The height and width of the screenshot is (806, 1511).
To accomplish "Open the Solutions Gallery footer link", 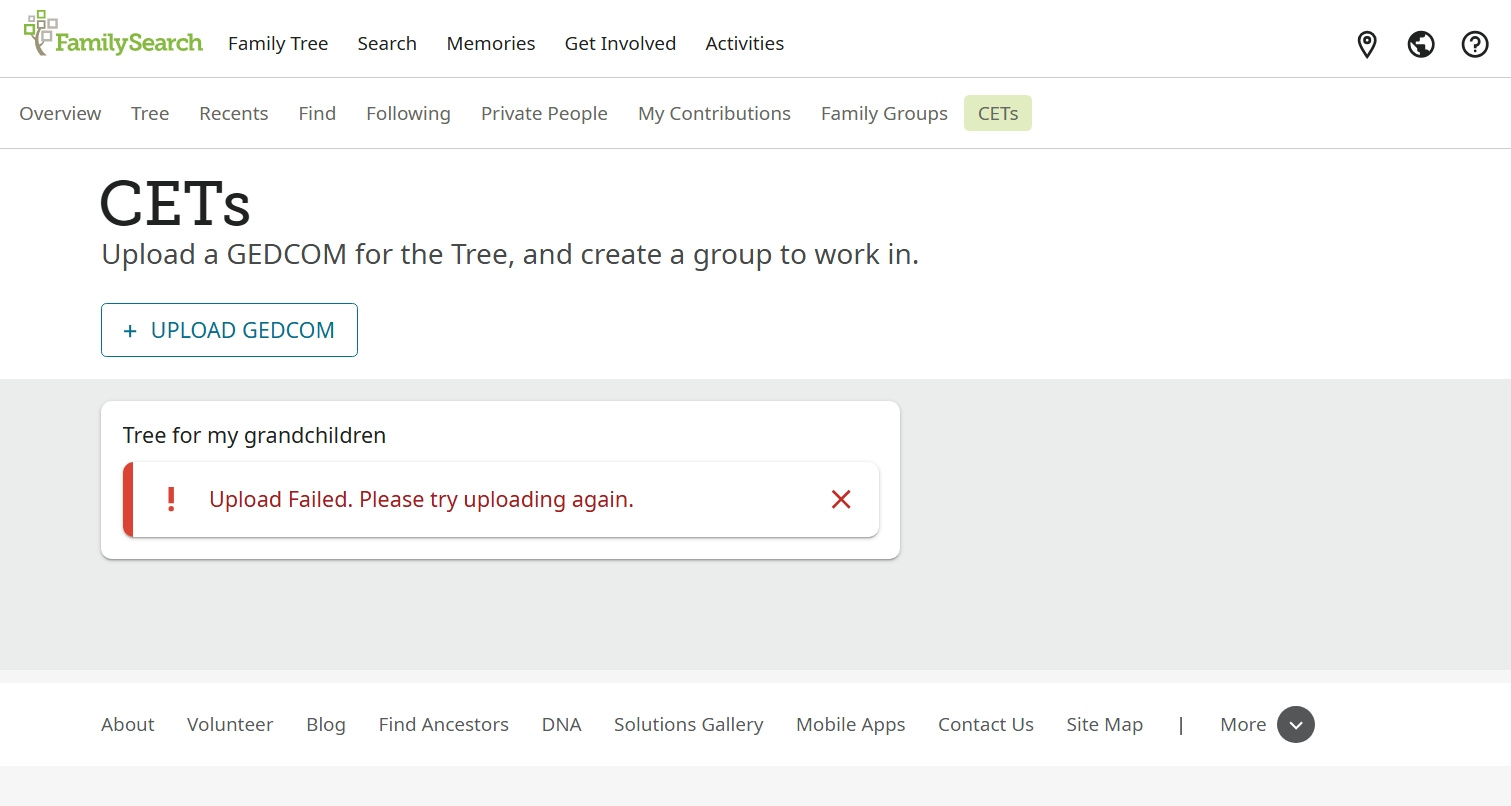I will tap(689, 725).
